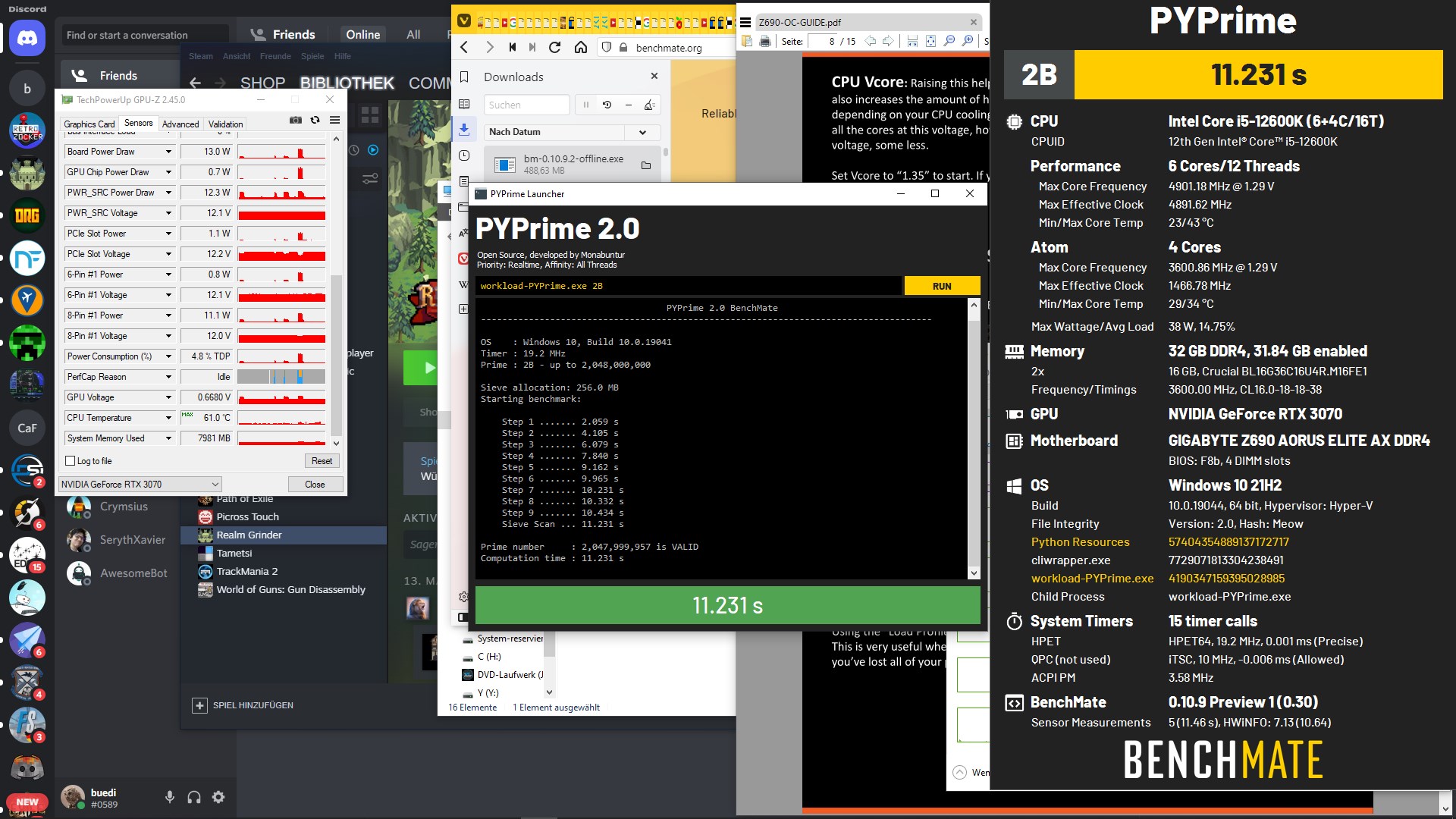The height and width of the screenshot is (819, 1456).
Task: Click Vivaldi rewind history icon
Action: tap(513, 47)
